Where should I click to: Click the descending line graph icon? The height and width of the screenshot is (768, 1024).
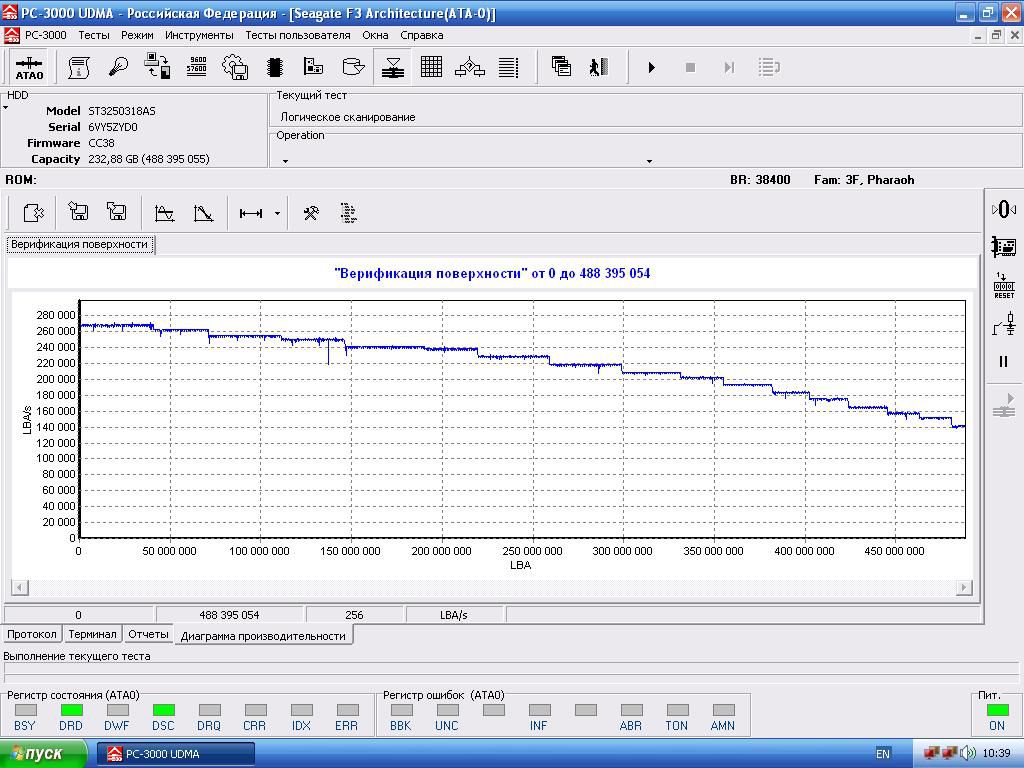tap(203, 213)
